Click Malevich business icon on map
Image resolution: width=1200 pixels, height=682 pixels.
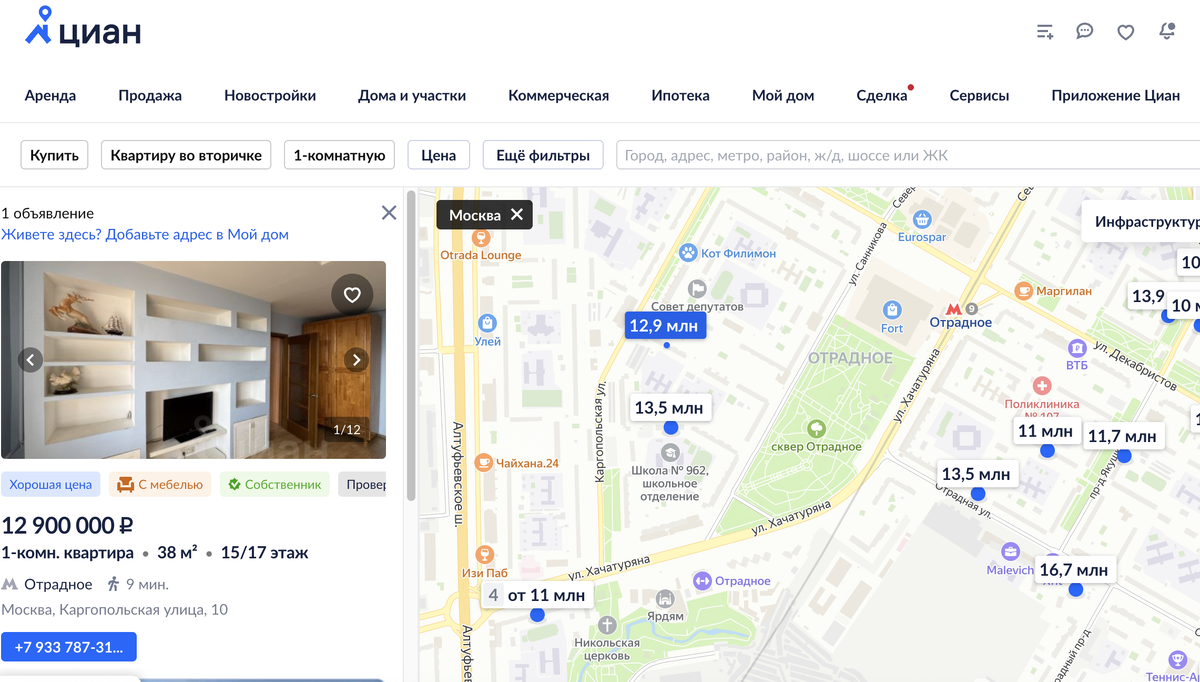click(x=1011, y=552)
